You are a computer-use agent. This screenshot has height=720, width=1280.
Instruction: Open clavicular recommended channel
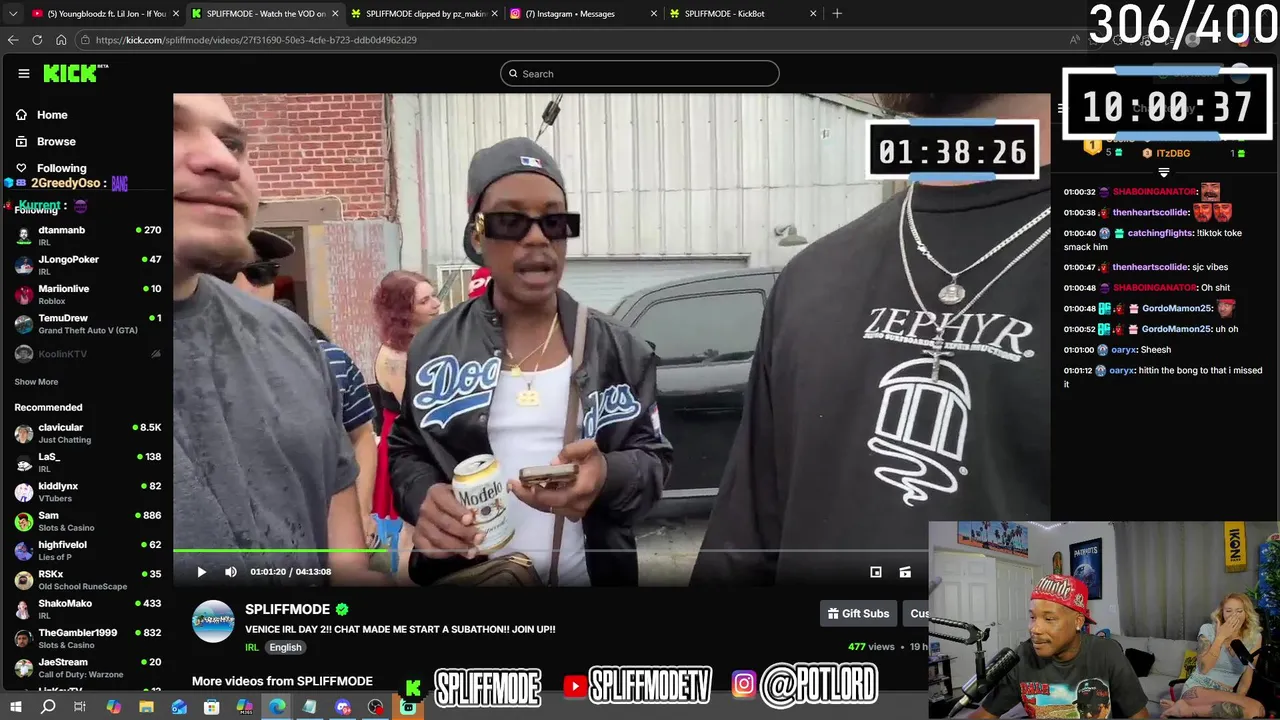pos(88,433)
